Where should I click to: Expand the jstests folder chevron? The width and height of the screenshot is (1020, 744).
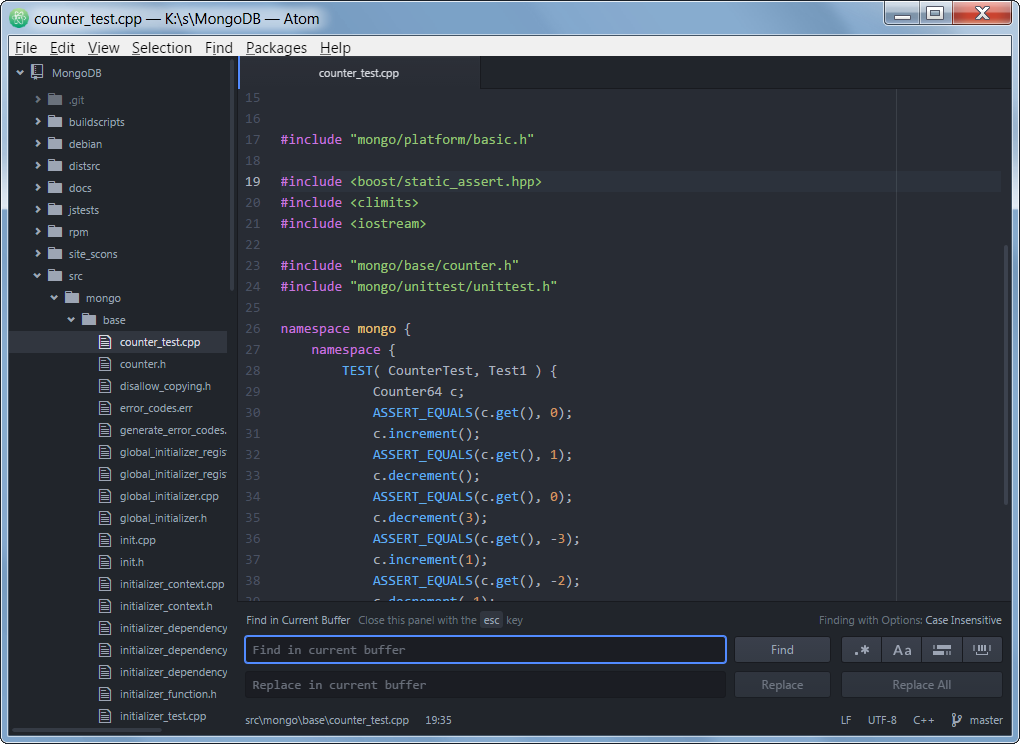[x=38, y=209]
